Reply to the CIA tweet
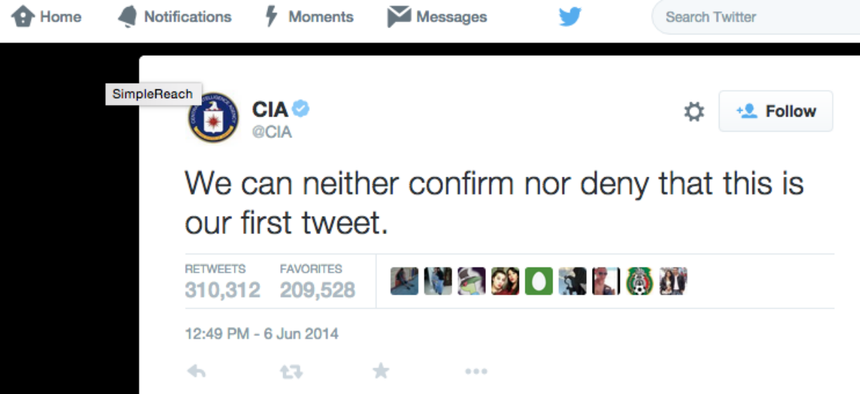 (x=196, y=372)
